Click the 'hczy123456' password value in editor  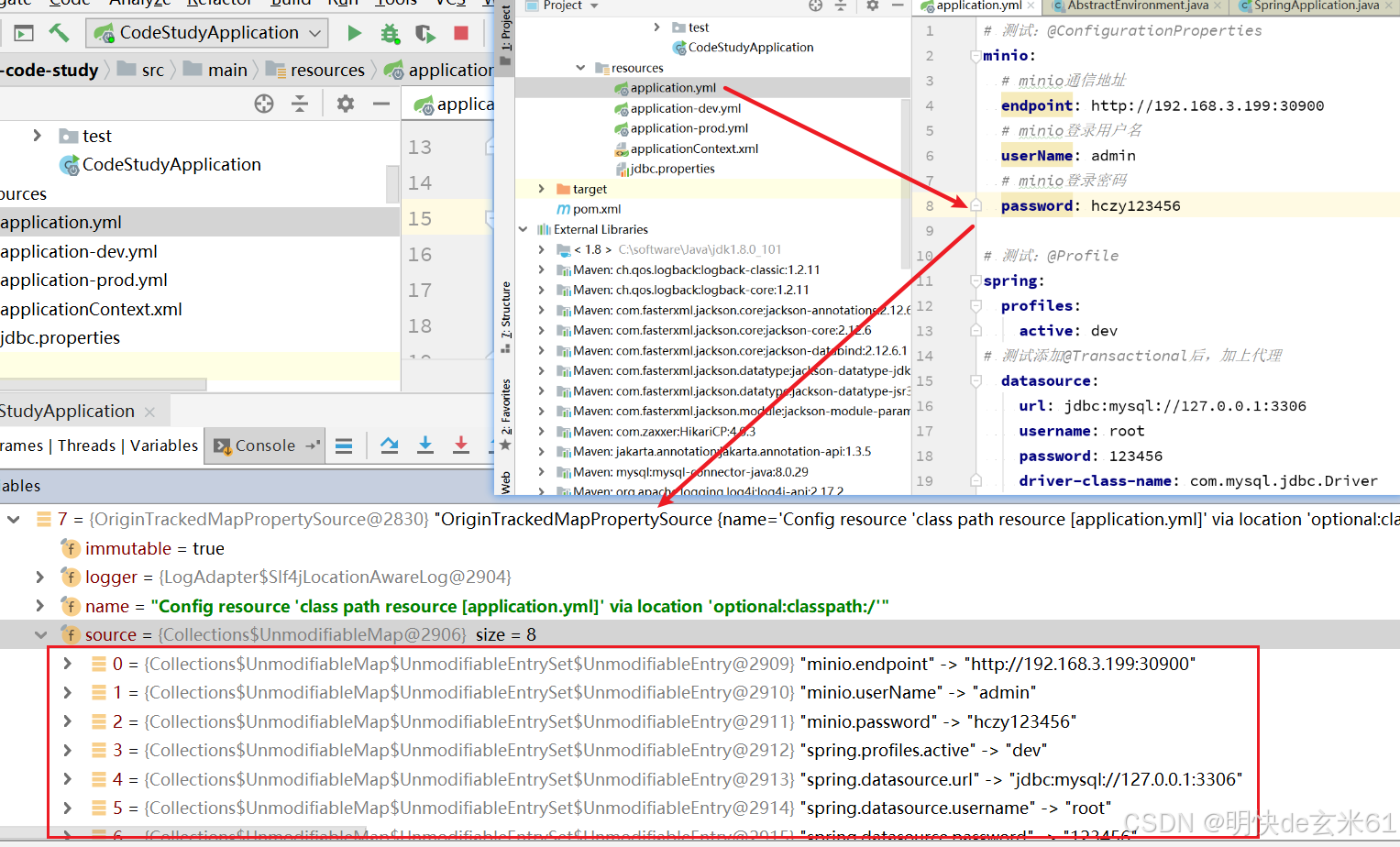pyautogui.click(x=1135, y=205)
